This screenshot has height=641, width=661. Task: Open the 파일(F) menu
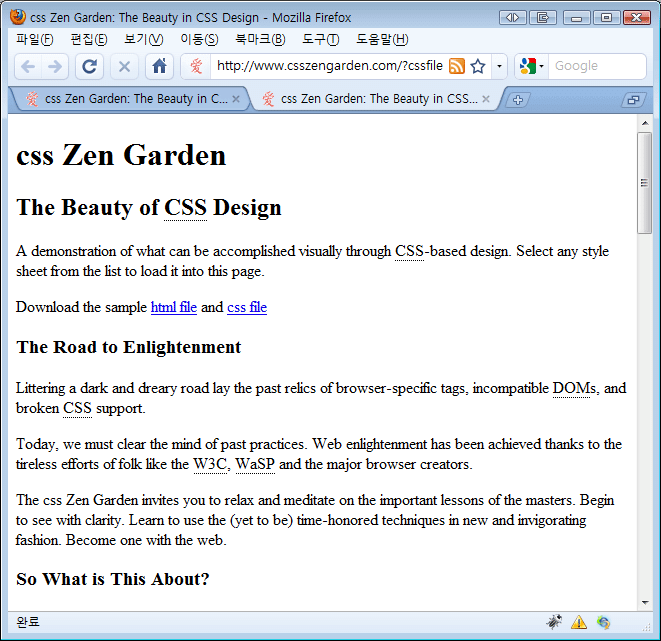35,40
